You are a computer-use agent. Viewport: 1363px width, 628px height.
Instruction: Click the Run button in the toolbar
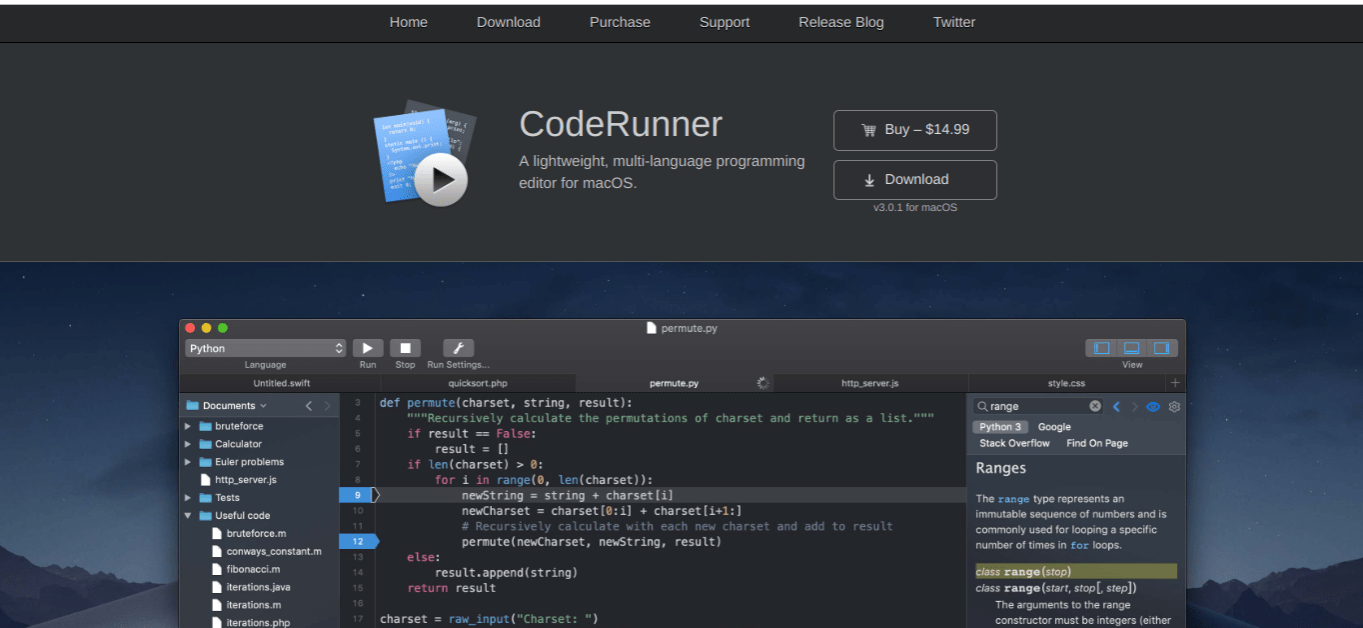pos(367,347)
